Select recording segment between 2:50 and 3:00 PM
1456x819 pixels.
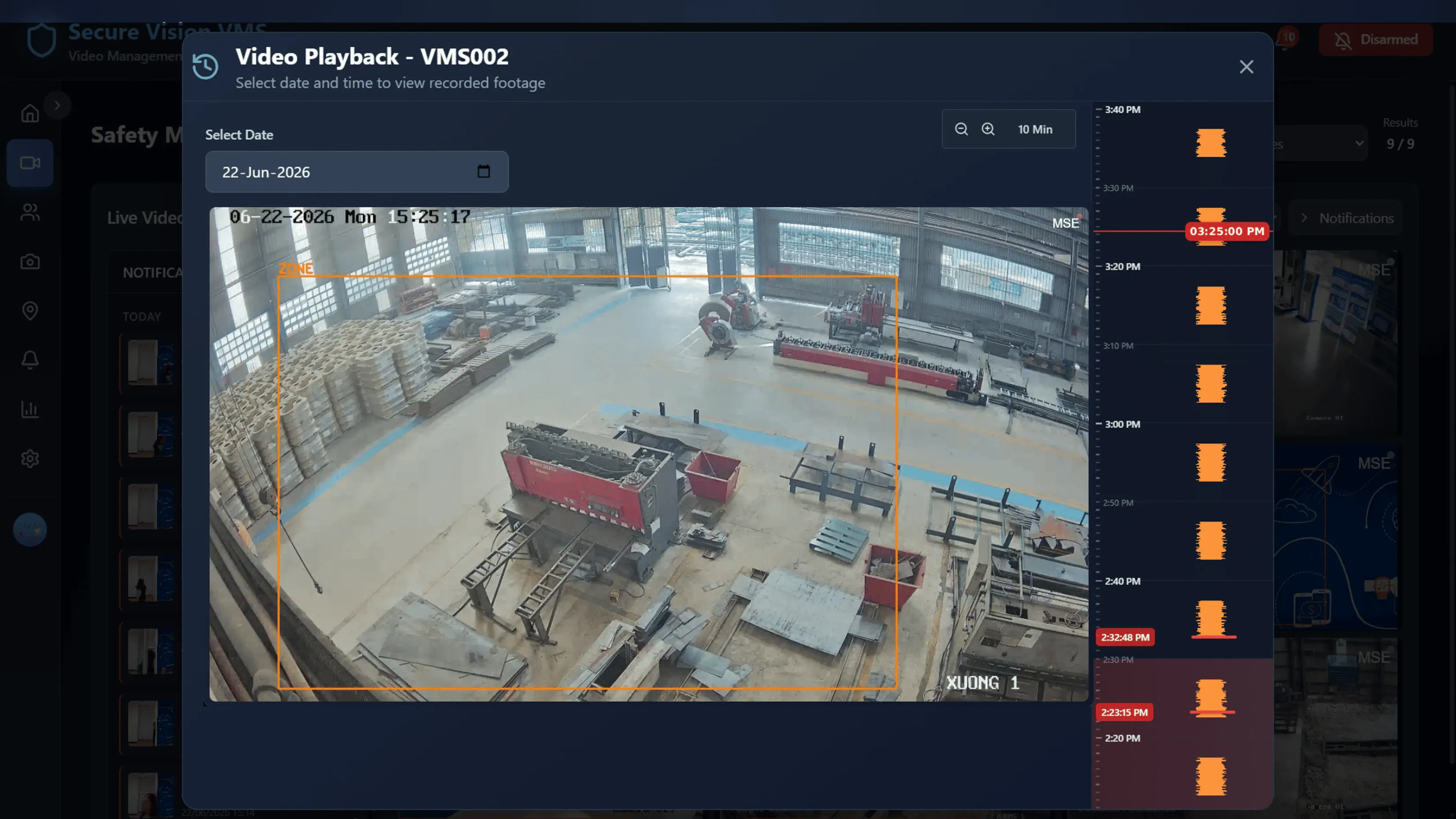(1211, 462)
